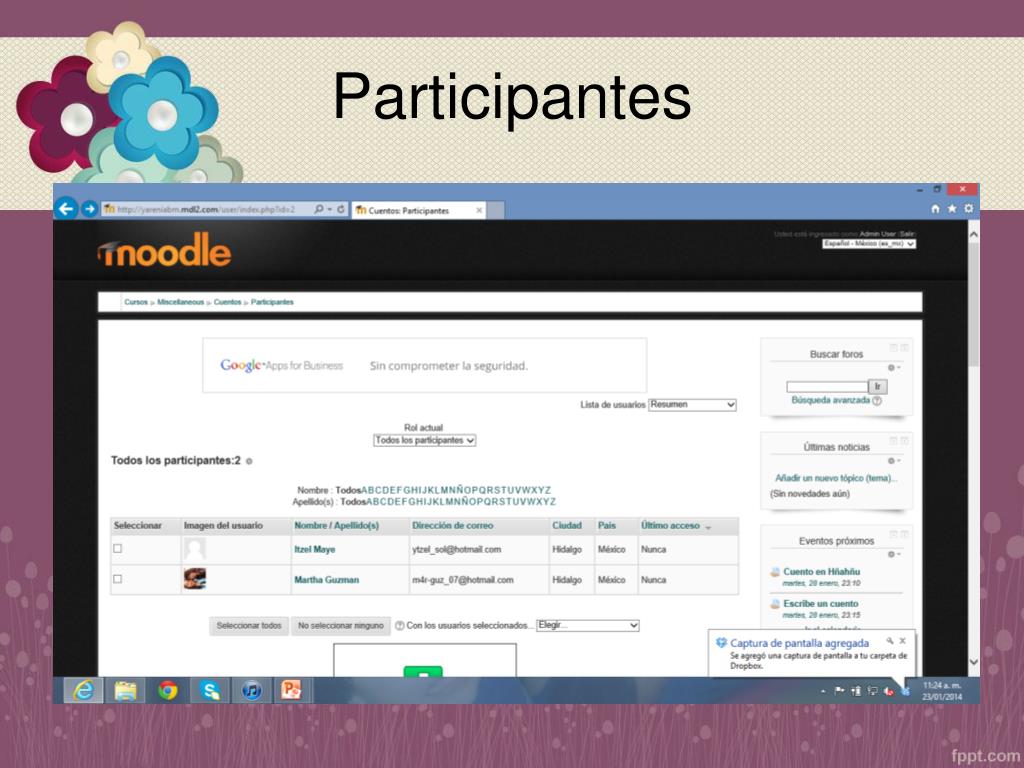
Task: Open Skype from taskbar
Action: 210,690
